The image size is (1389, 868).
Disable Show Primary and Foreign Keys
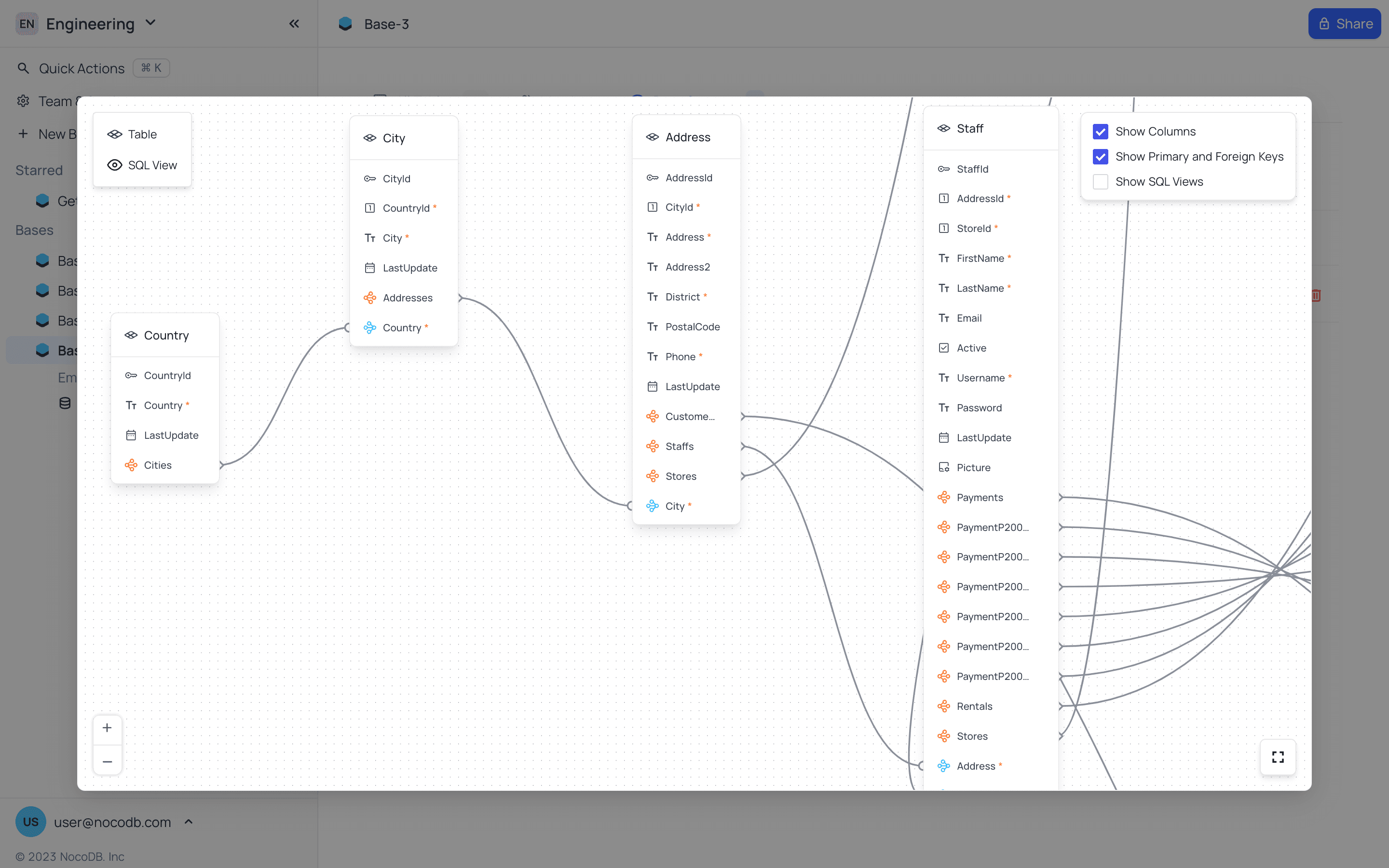tap(1100, 157)
